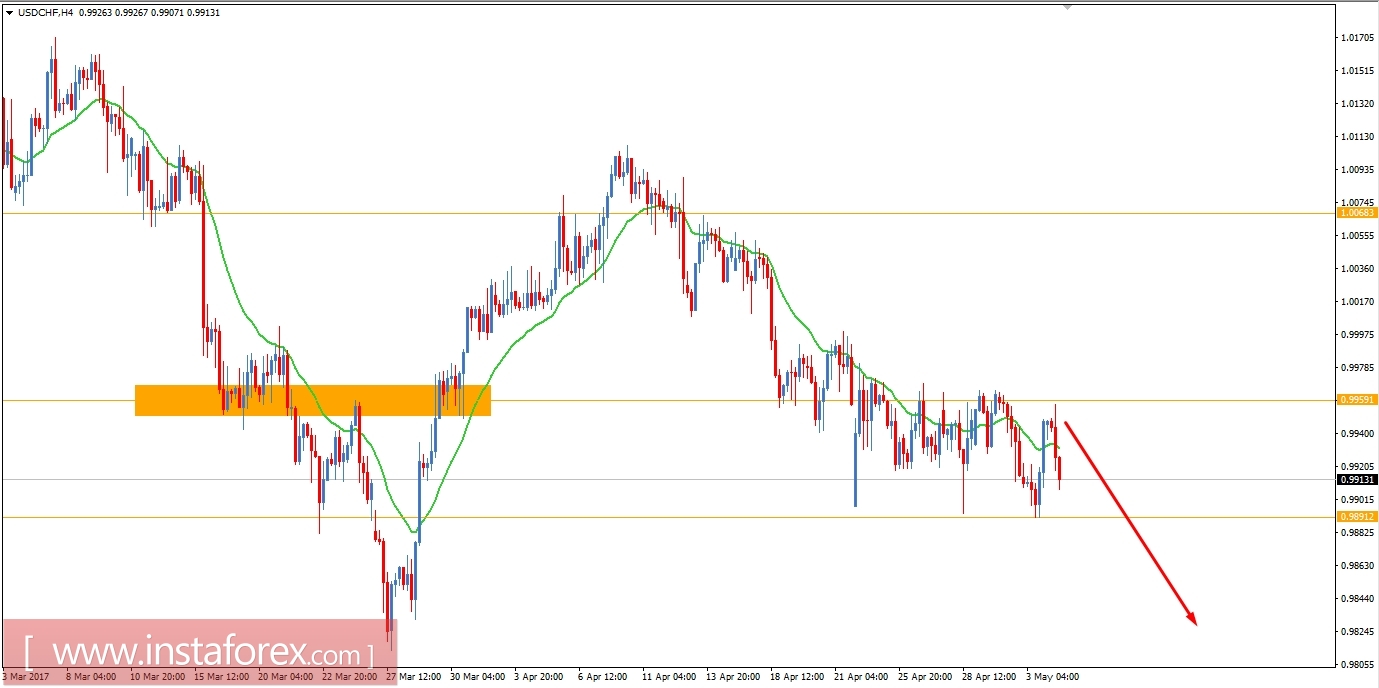Click the 1.01705 price axis label
This screenshot has height=688, width=1379.
point(1358,38)
